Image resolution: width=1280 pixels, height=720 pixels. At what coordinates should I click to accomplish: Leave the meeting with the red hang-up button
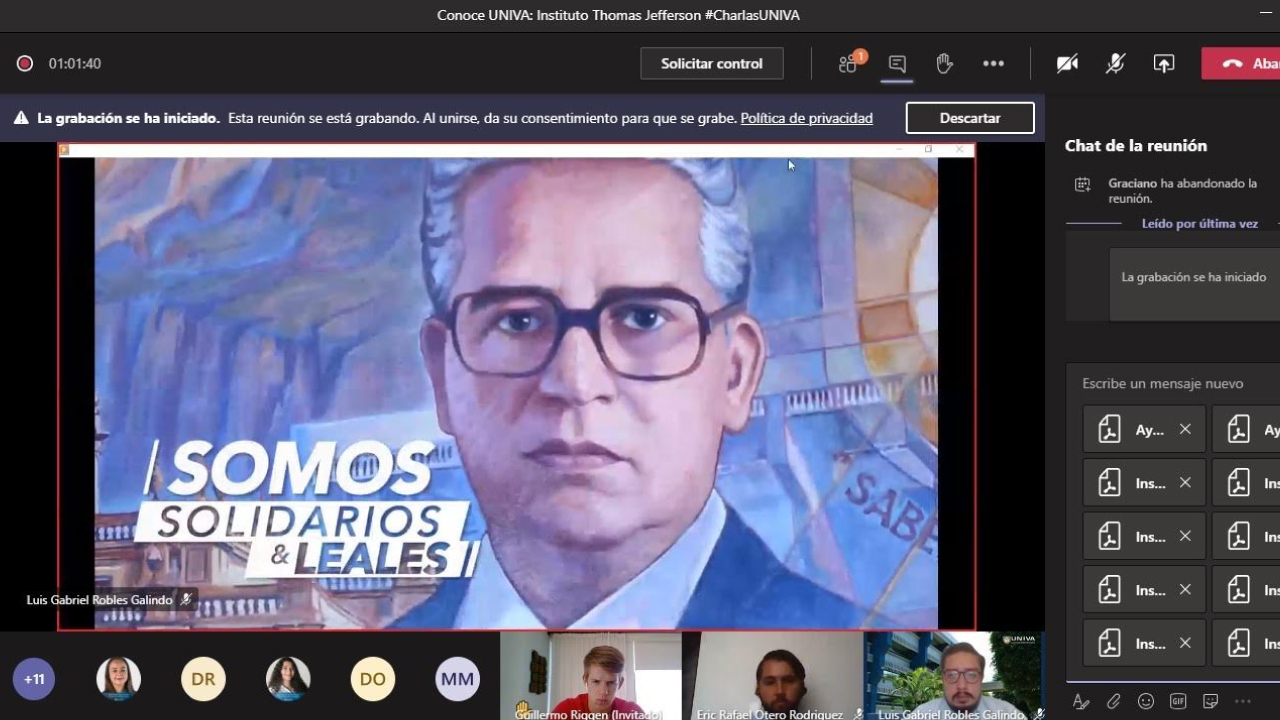1241,63
